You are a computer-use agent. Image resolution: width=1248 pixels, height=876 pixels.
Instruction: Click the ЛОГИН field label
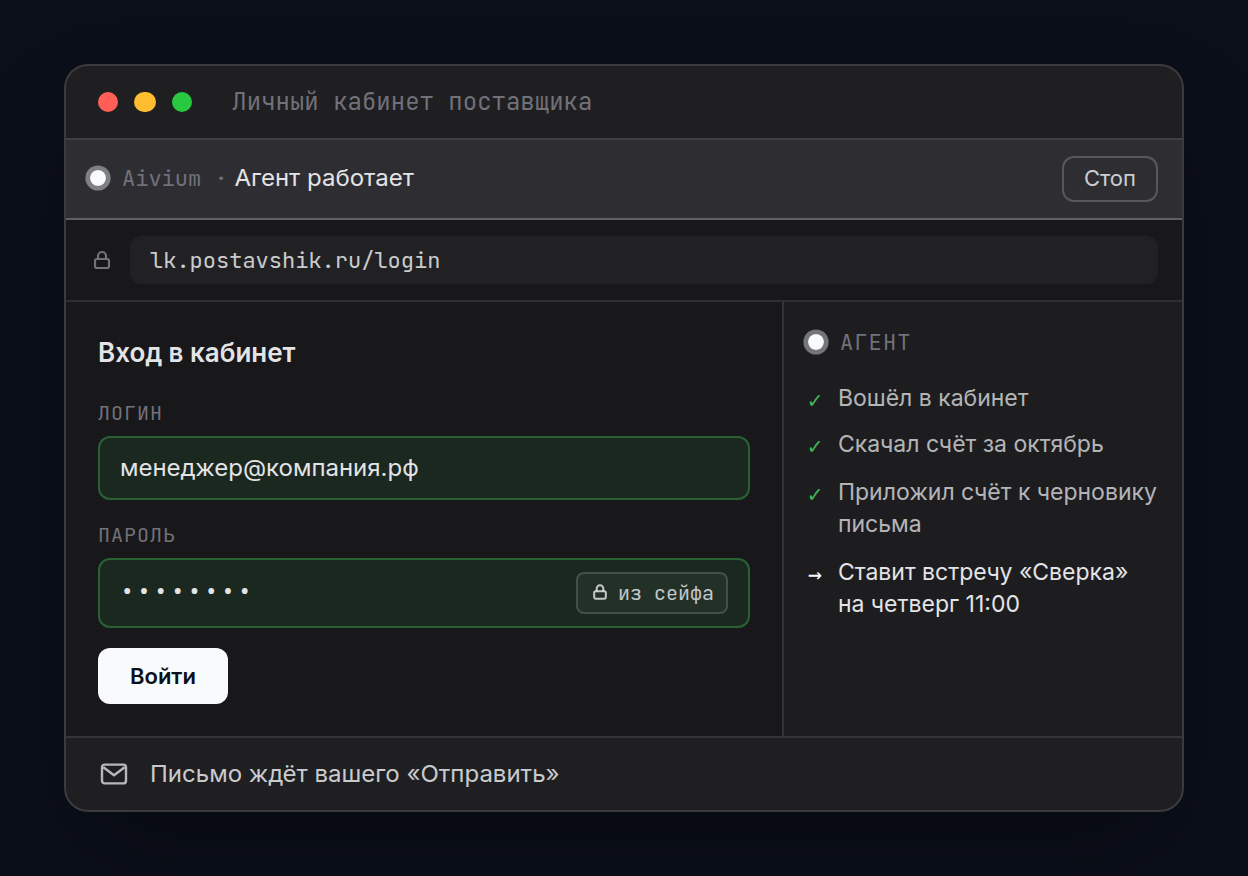[130, 413]
